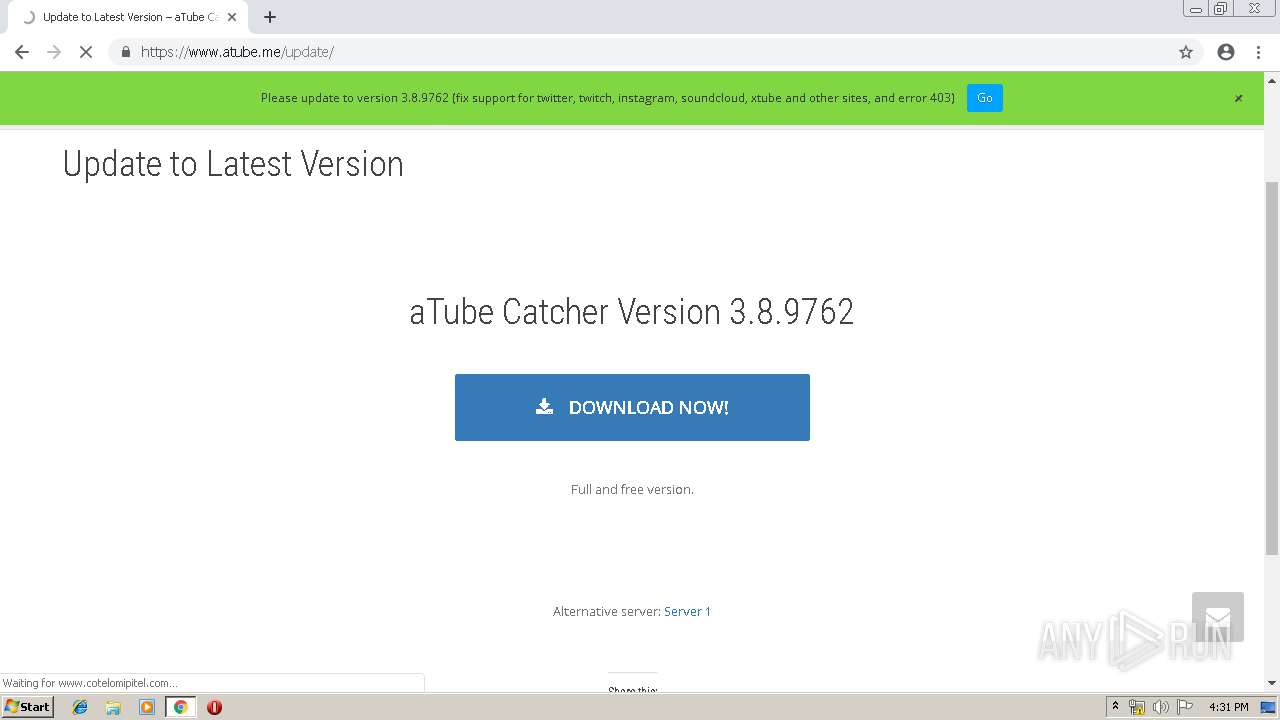
Task: Click the banner update message text
Action: tap(607, 98)
